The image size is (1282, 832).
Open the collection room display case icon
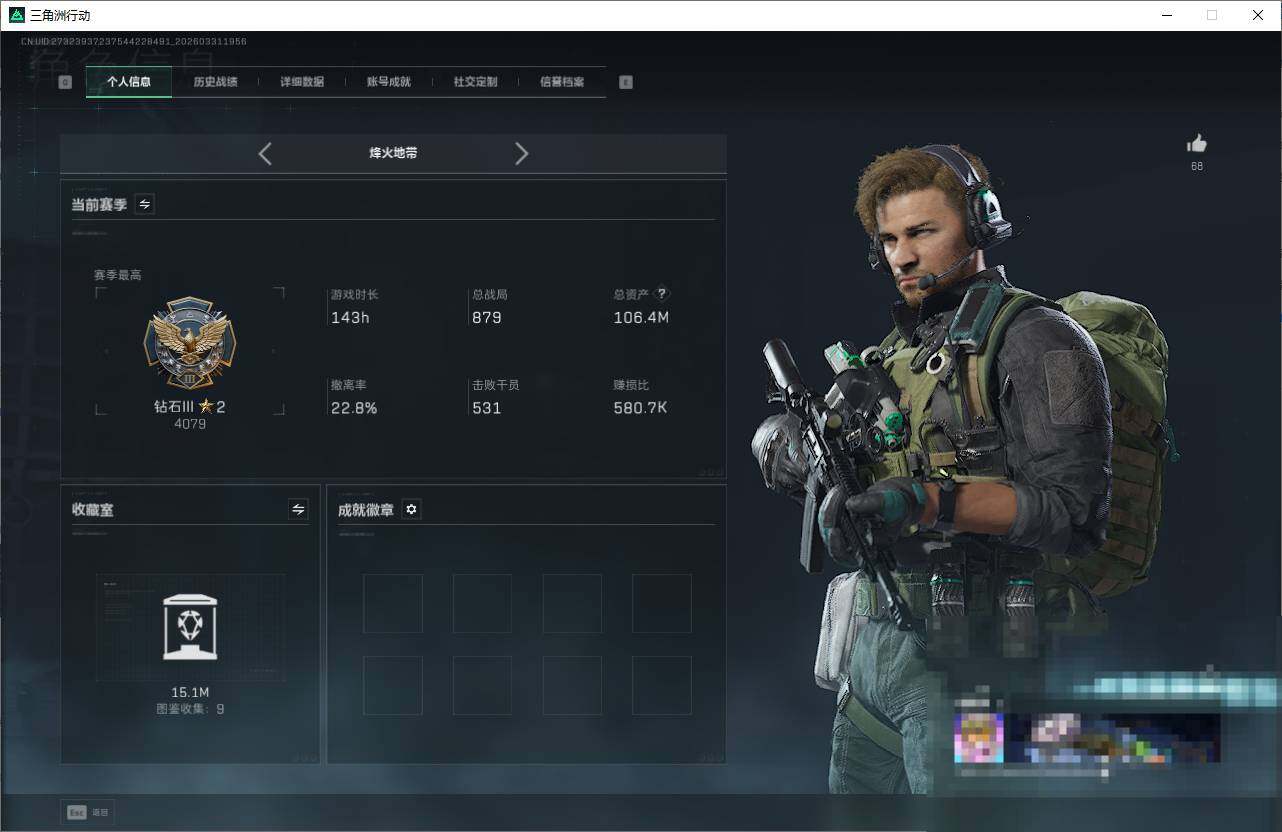pos(190,627)
